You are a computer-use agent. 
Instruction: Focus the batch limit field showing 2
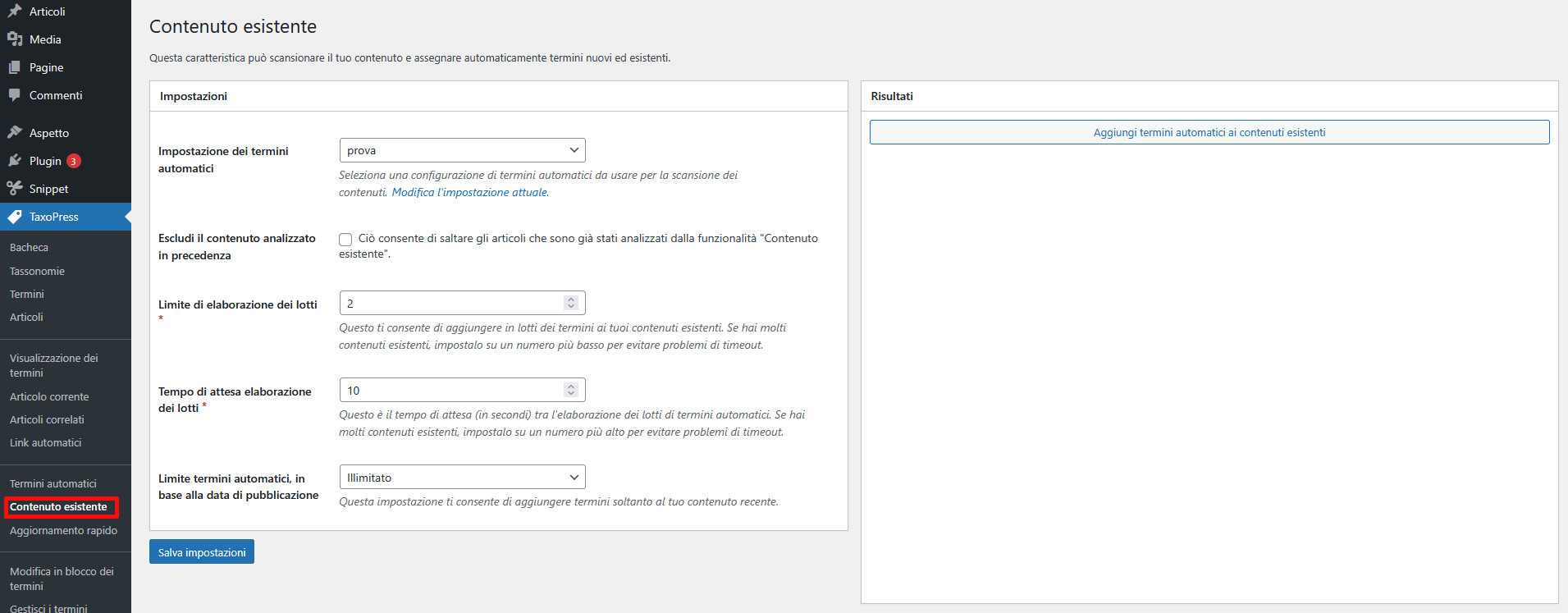(x=462, y=303)
